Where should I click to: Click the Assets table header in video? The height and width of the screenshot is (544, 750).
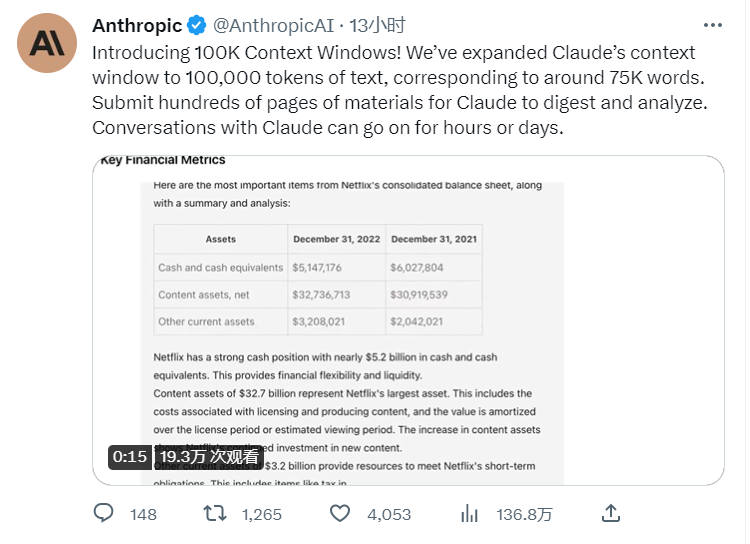click(x=220, y=239)
